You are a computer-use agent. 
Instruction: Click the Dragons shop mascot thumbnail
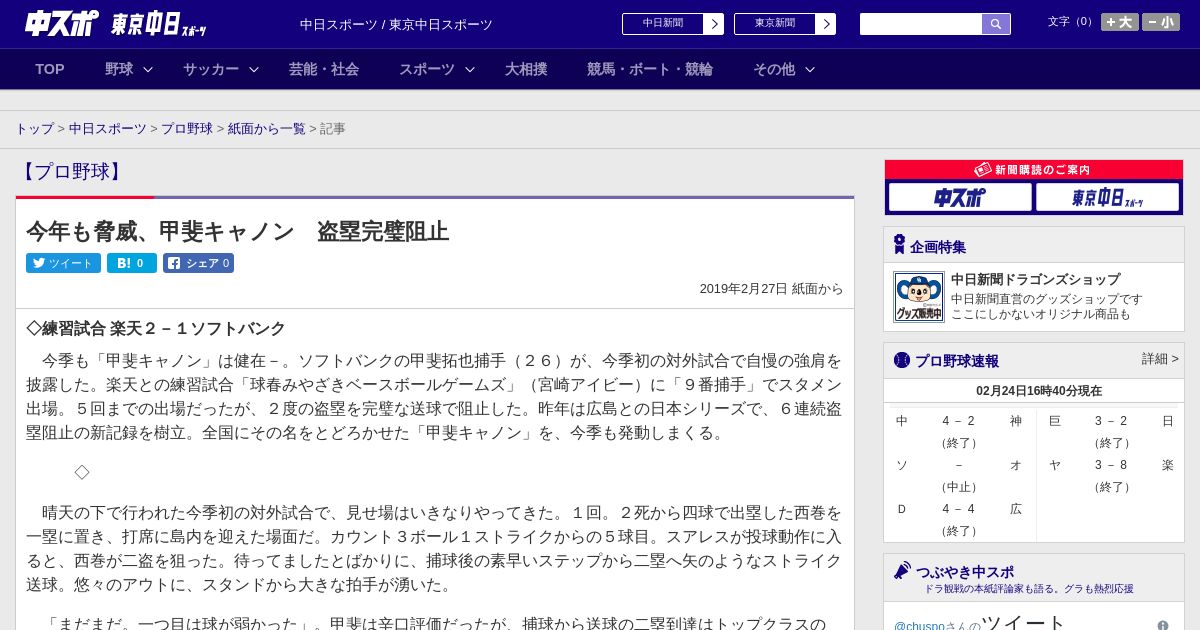(x=919, y=297)
